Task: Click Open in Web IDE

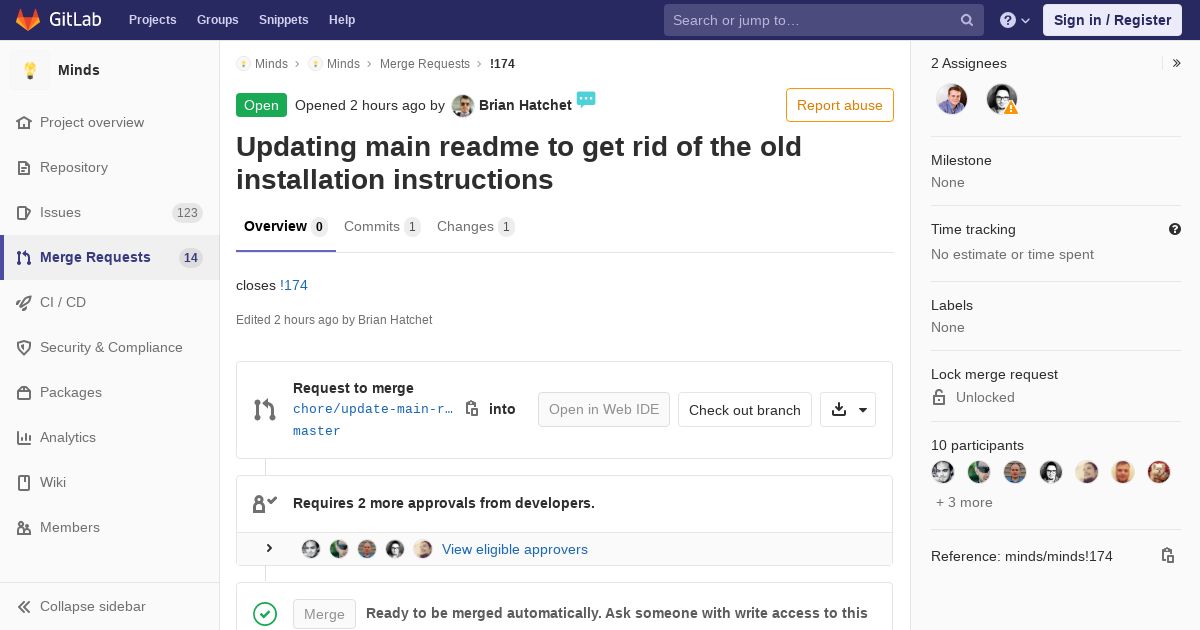Action: [604, 409]
